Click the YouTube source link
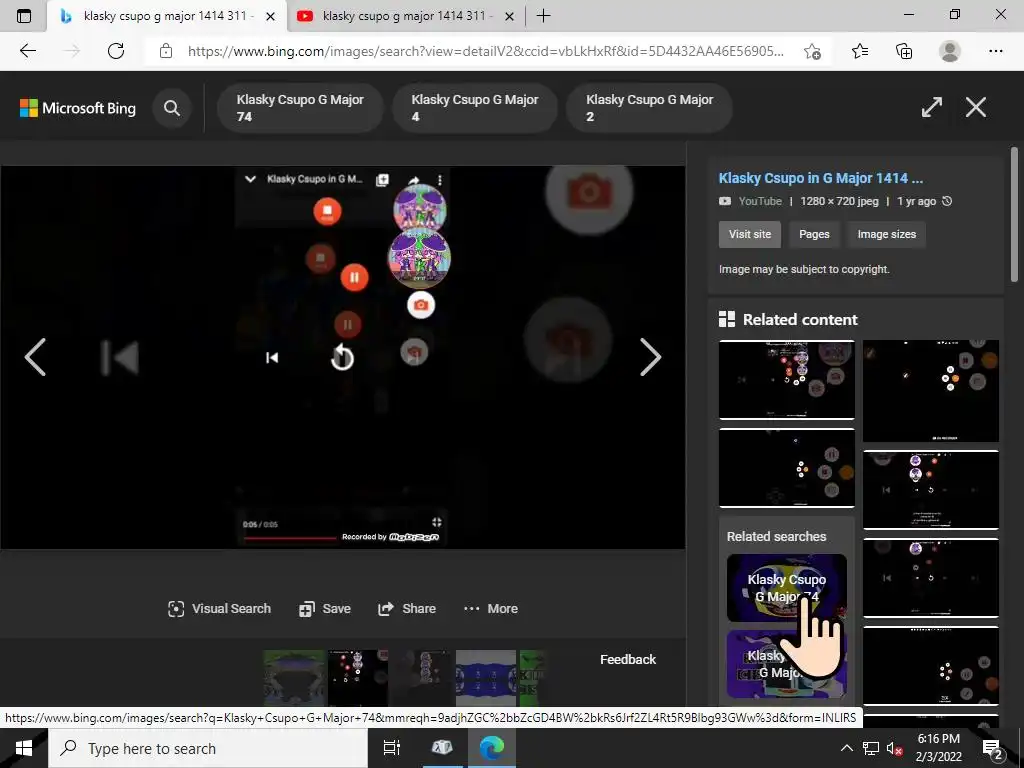This screenshot has height=768, width=1024. tap(760, 201)
